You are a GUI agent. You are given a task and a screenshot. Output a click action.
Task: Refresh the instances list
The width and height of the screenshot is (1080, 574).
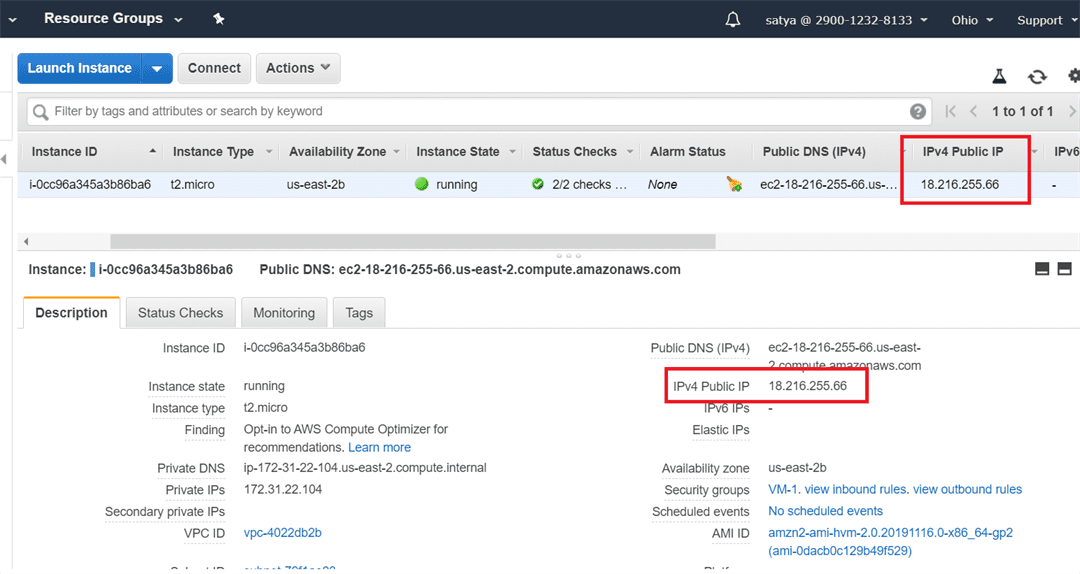point(1037,76)
